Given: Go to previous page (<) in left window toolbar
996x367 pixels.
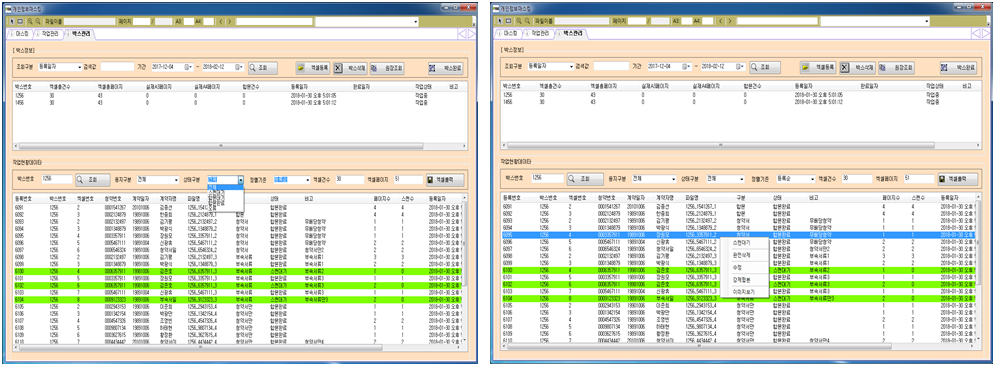Looking at the screenshot, I should 221,21.
